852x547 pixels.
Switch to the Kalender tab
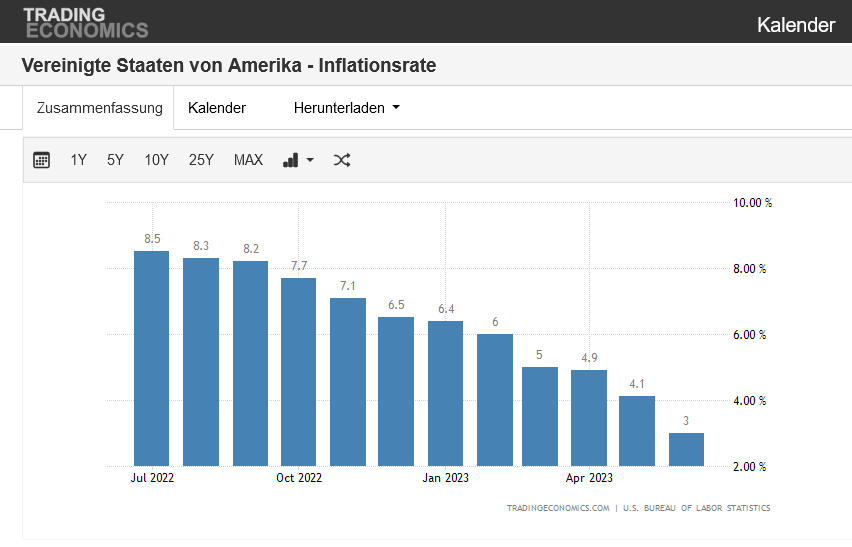click(x=217, y=108)
